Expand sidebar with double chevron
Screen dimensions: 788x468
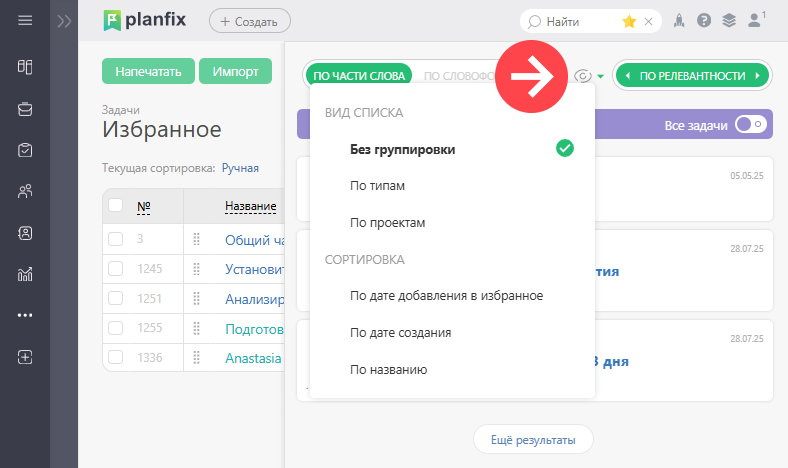pyautogui.click(x=64, y=21)
